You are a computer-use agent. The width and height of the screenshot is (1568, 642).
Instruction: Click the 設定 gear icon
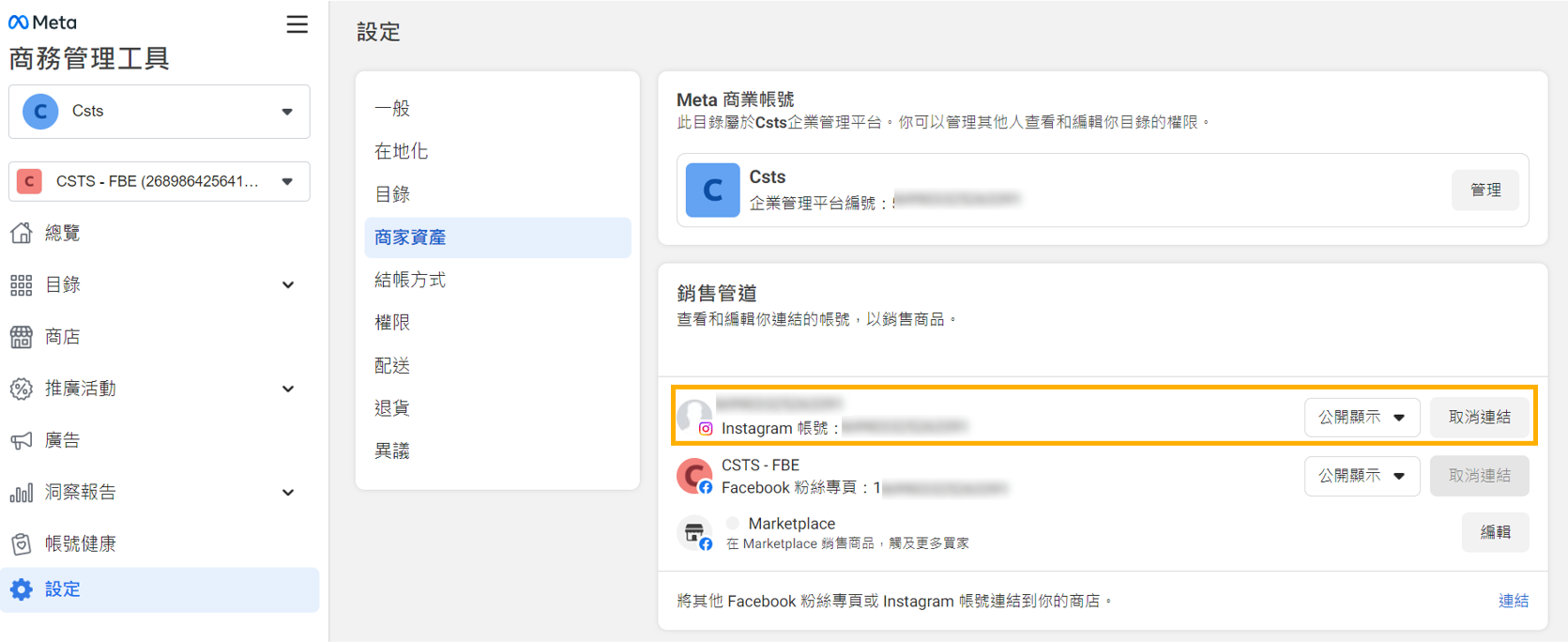point(22,589)
